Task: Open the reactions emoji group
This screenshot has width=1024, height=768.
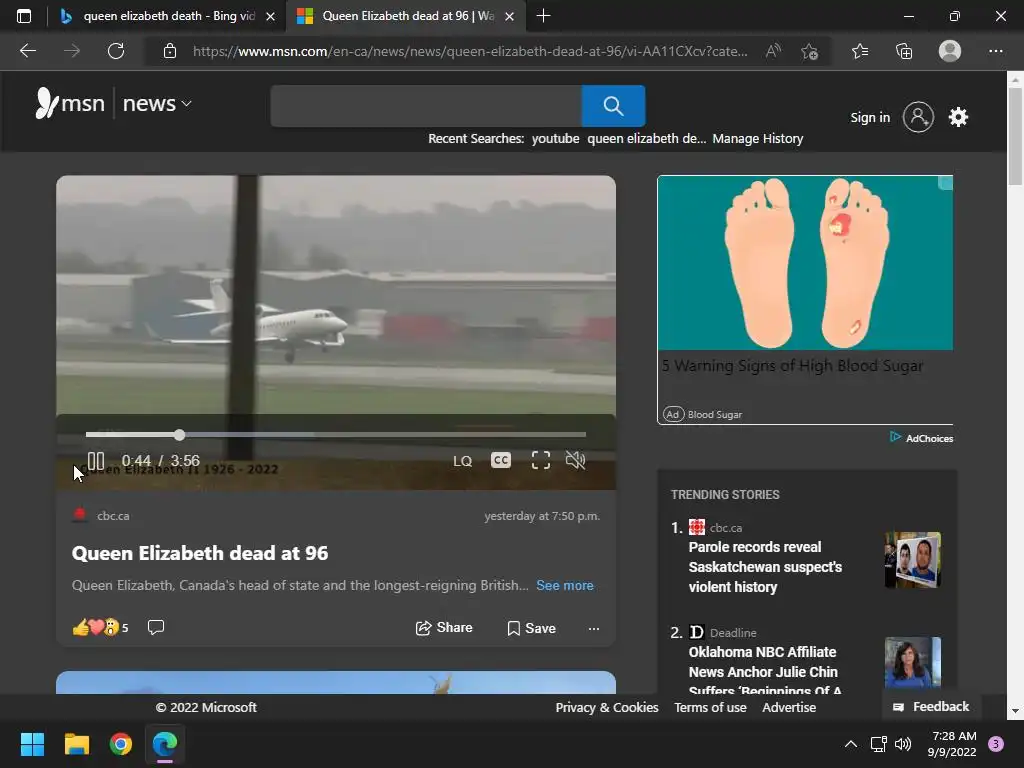Action: pyautogui.click(x=96, y=628)
